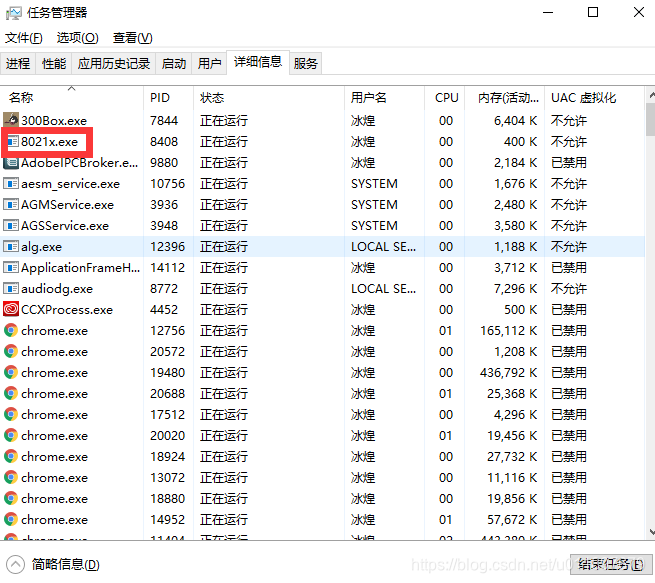Image resolution: width=655 pixels, height=583 pixels.
Task: Click the SYSTEM user of AGMService.exe
Action: click(x=374, y=205)
